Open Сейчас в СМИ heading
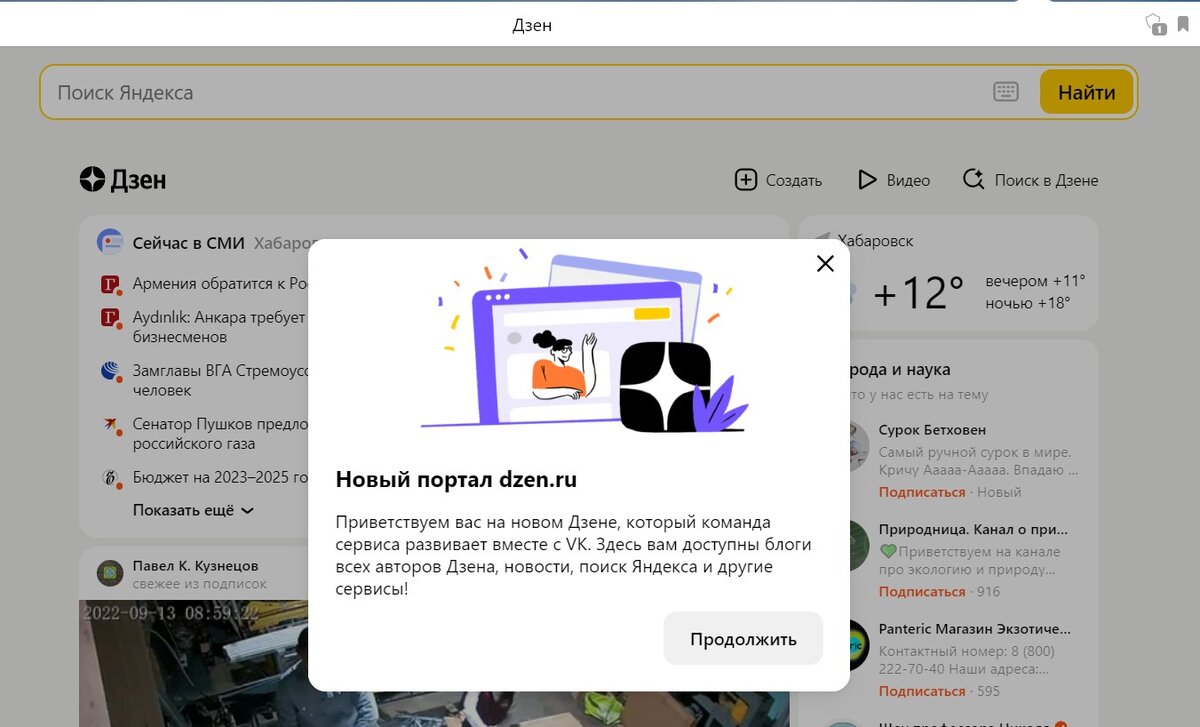The image size is (1200, 727). 189,243
